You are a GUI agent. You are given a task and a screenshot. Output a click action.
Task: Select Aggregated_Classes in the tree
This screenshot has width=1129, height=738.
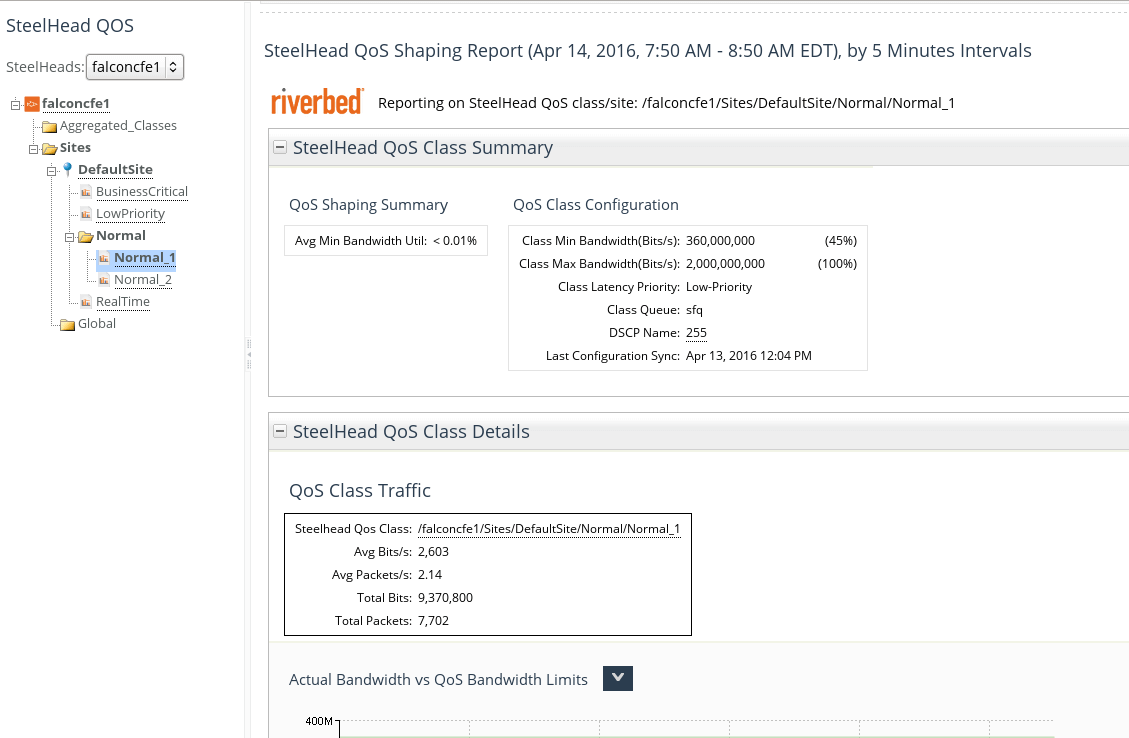(x=118, y=125)
